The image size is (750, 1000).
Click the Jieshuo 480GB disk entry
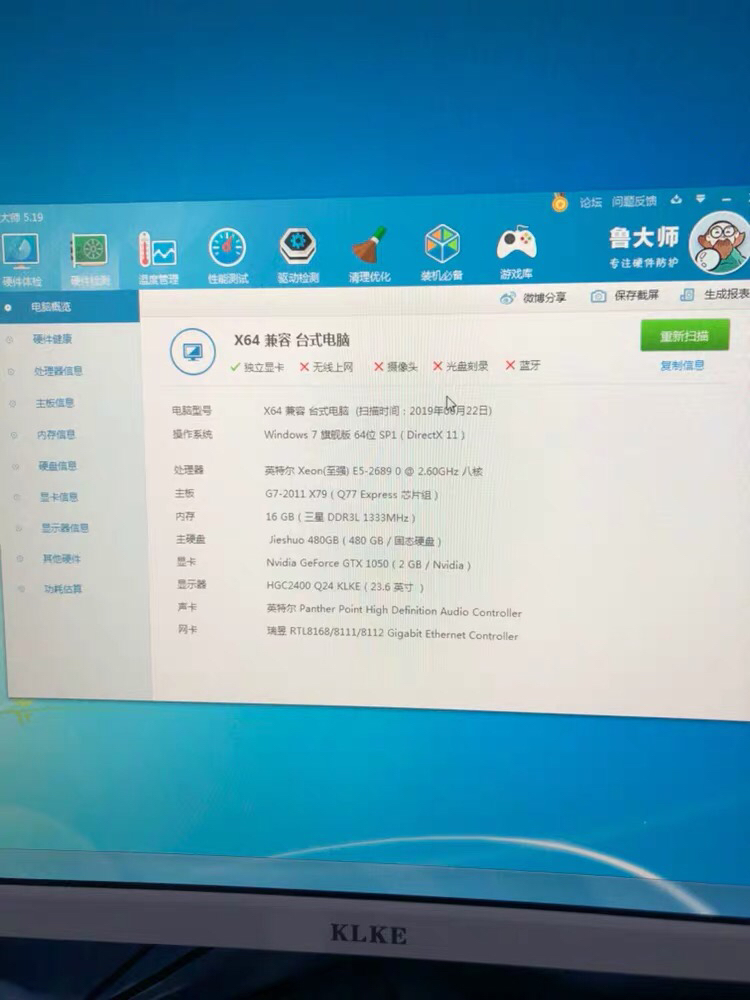[355, 540]
